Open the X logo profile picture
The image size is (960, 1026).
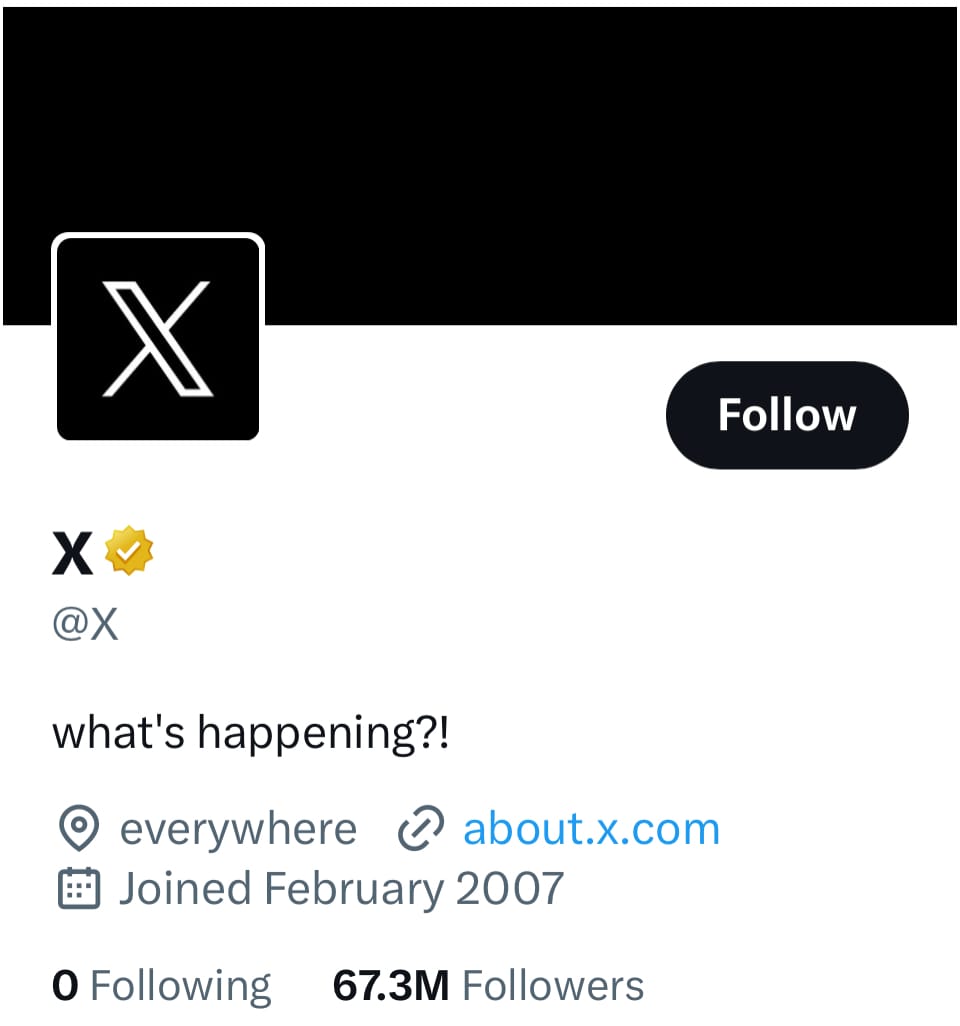click(158, 338)
